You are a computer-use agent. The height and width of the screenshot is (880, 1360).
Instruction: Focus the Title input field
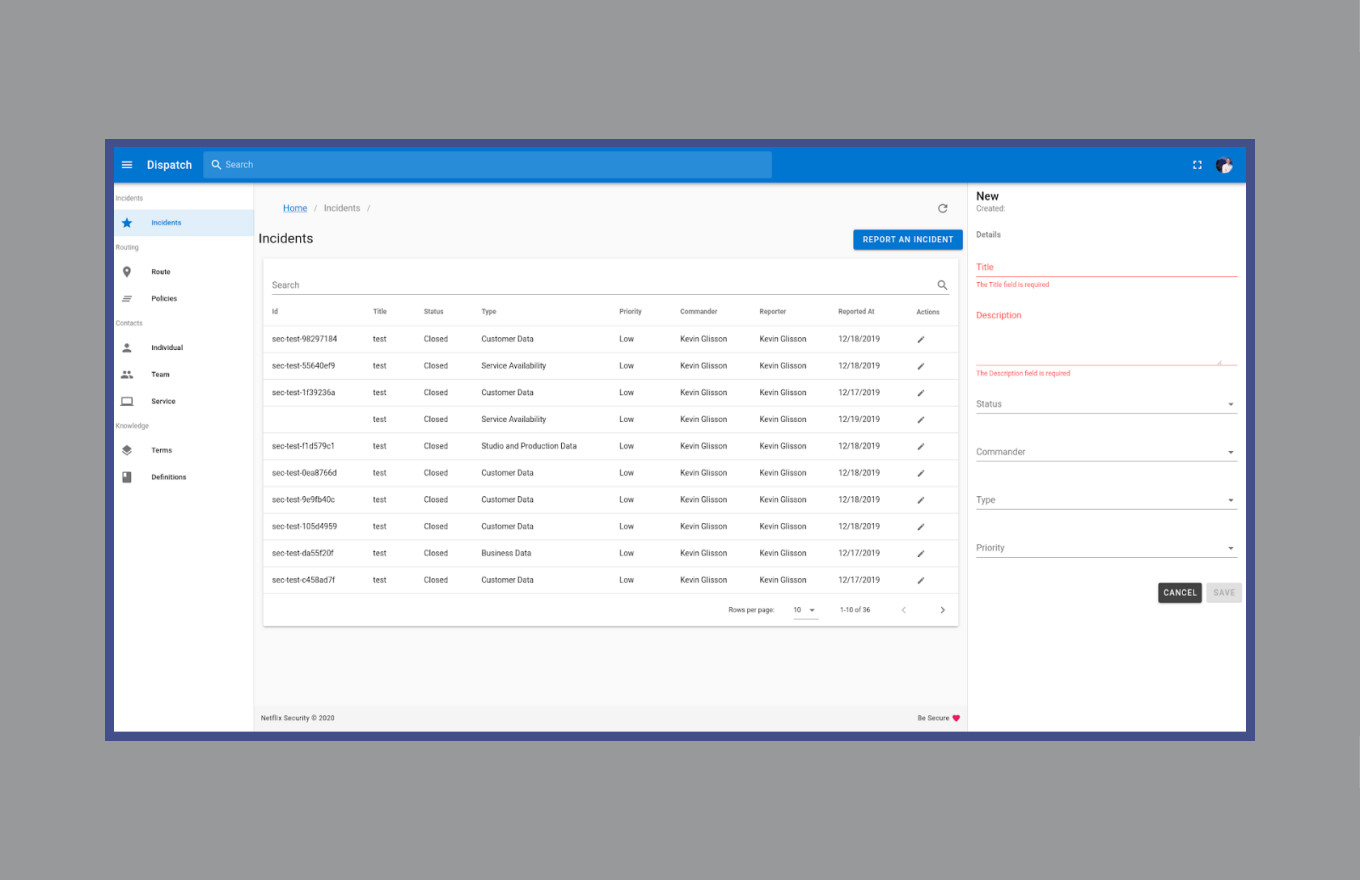click(1106, 267)
